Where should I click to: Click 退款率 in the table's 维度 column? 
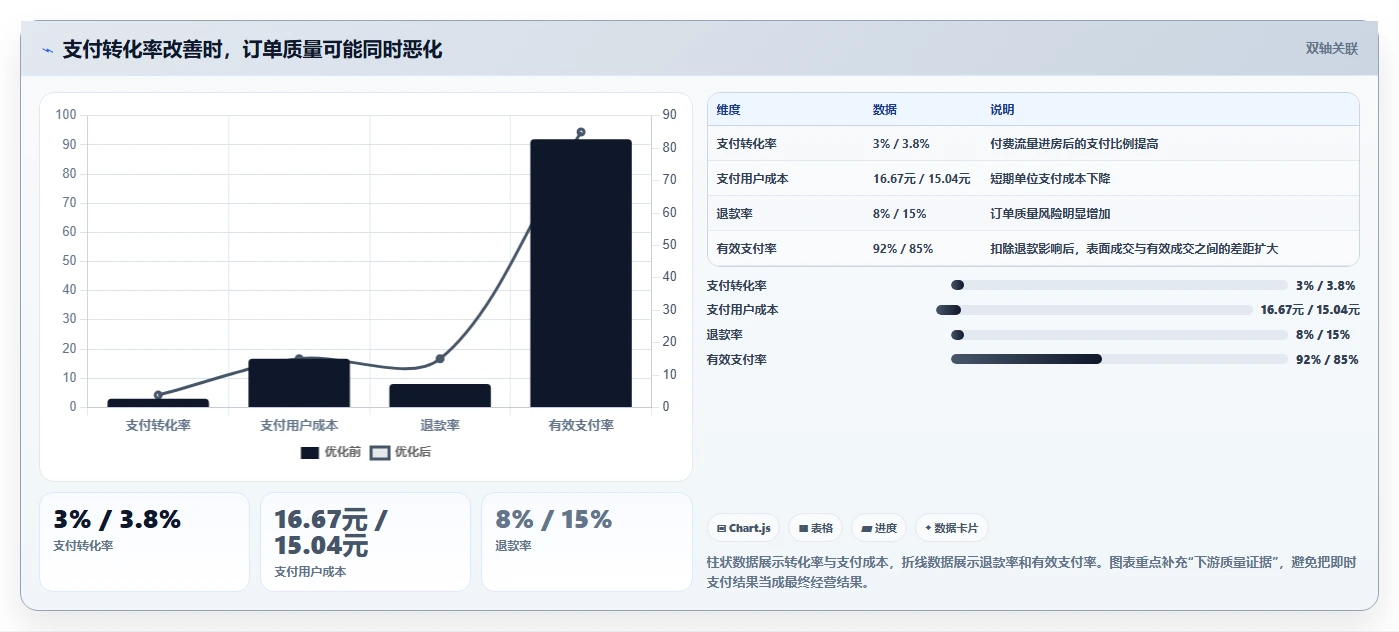tap(734, 214)
